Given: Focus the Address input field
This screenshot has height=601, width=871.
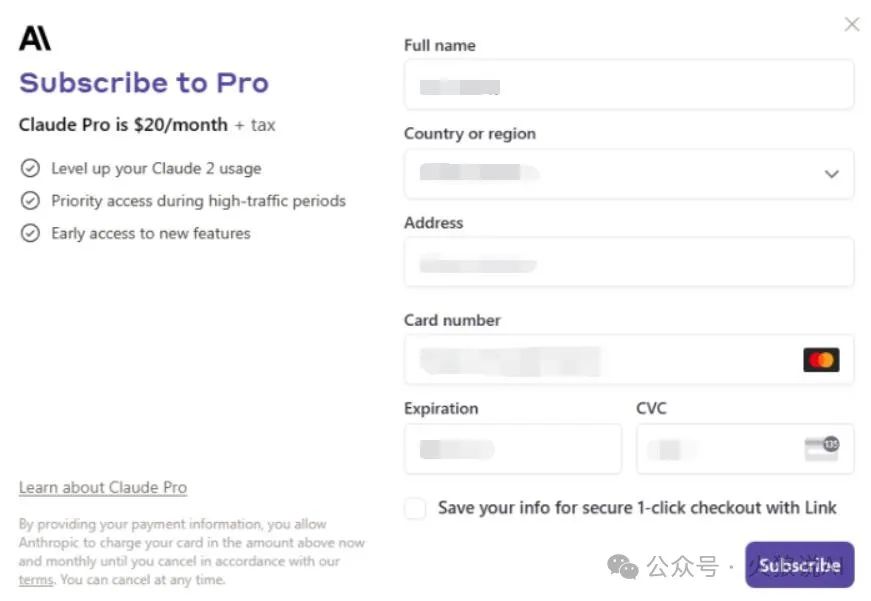Looking at the screenshot, I should (629, 262).
